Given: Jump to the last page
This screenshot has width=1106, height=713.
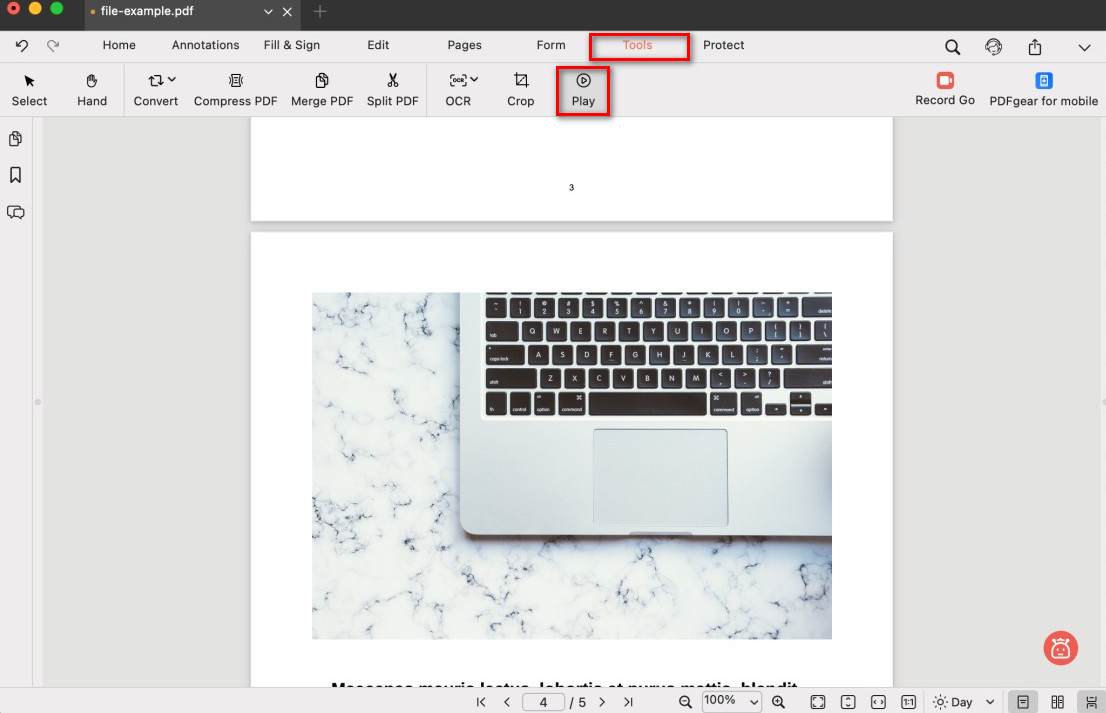Looking at the screenshot, I should click(x=628, y=702).
